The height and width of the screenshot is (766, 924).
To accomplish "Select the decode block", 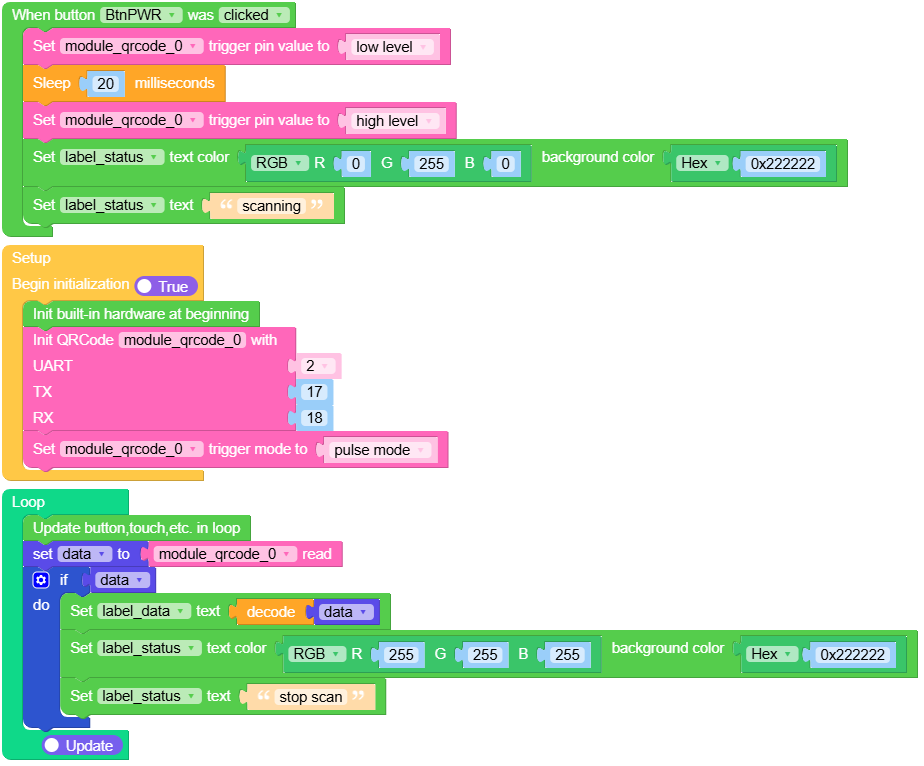I will tap(270, 612).
